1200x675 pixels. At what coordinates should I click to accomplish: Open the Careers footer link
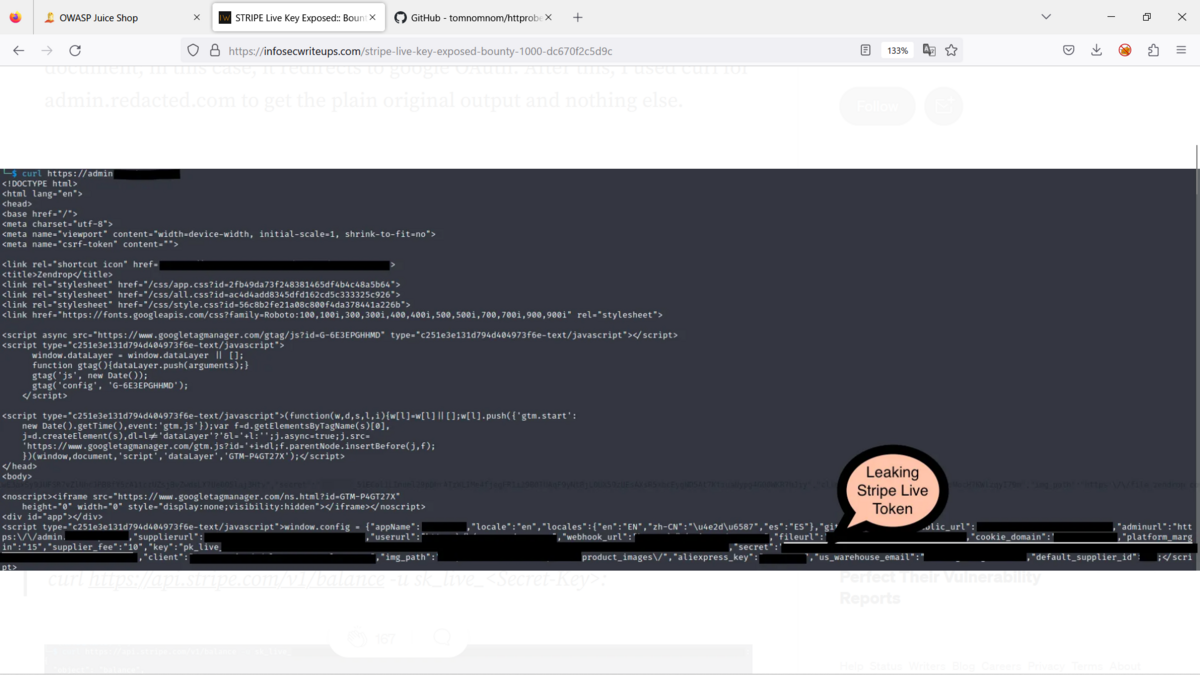[x=1001, y=666]
